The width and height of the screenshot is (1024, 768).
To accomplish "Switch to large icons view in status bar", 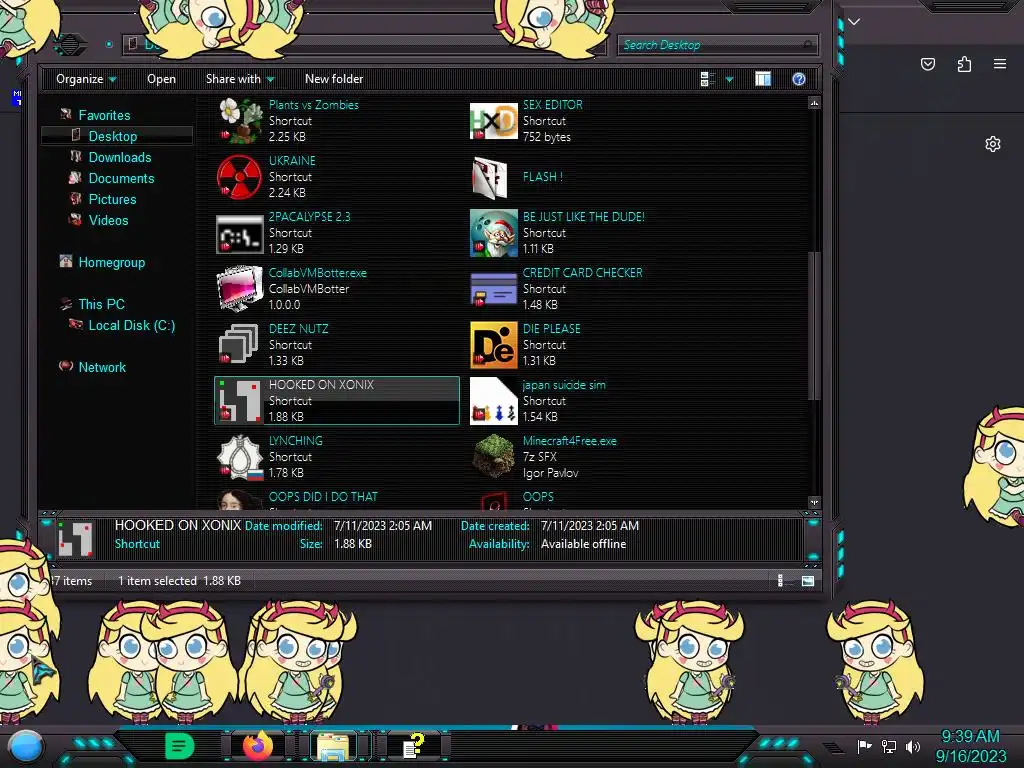I will pyautogui.click(x=808, y=581).
